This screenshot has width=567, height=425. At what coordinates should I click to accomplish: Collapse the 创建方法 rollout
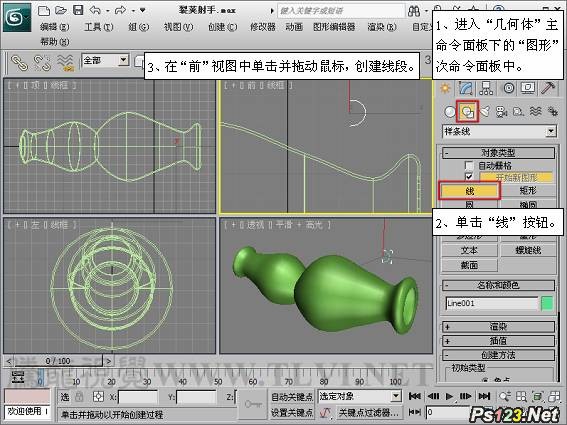(498, 354)
